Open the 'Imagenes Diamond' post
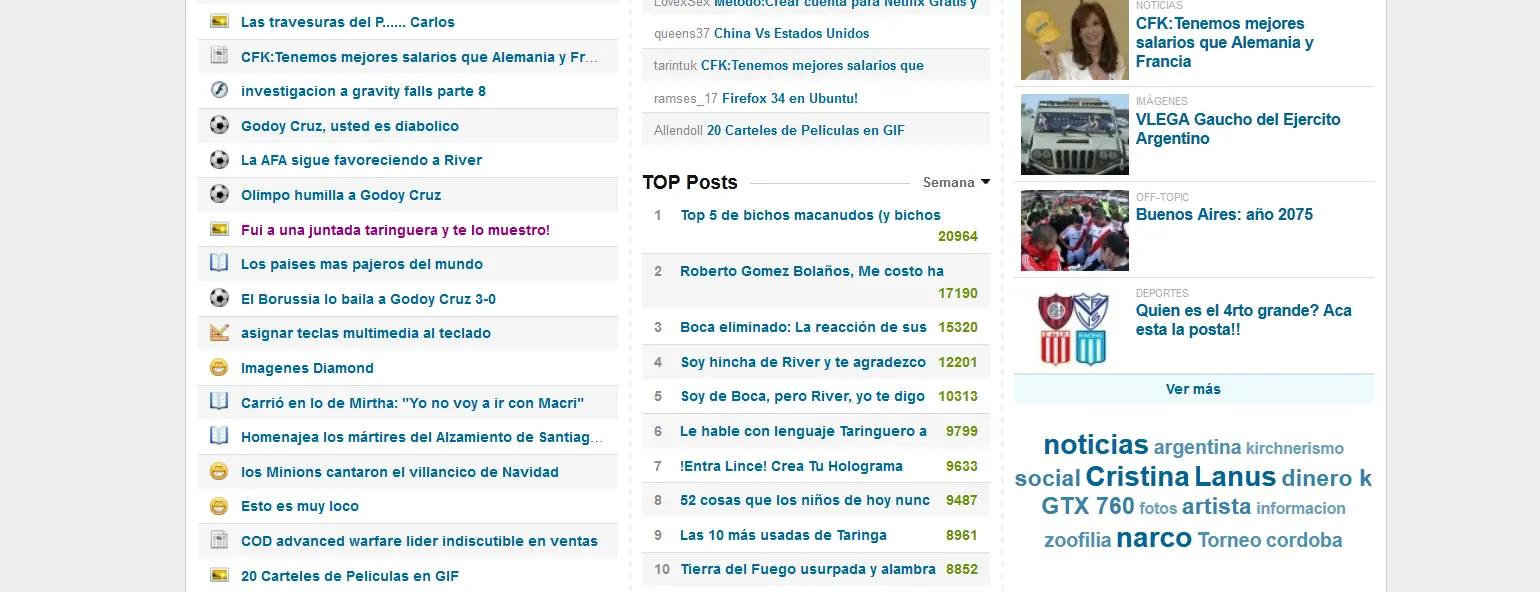 coord(307,368)
